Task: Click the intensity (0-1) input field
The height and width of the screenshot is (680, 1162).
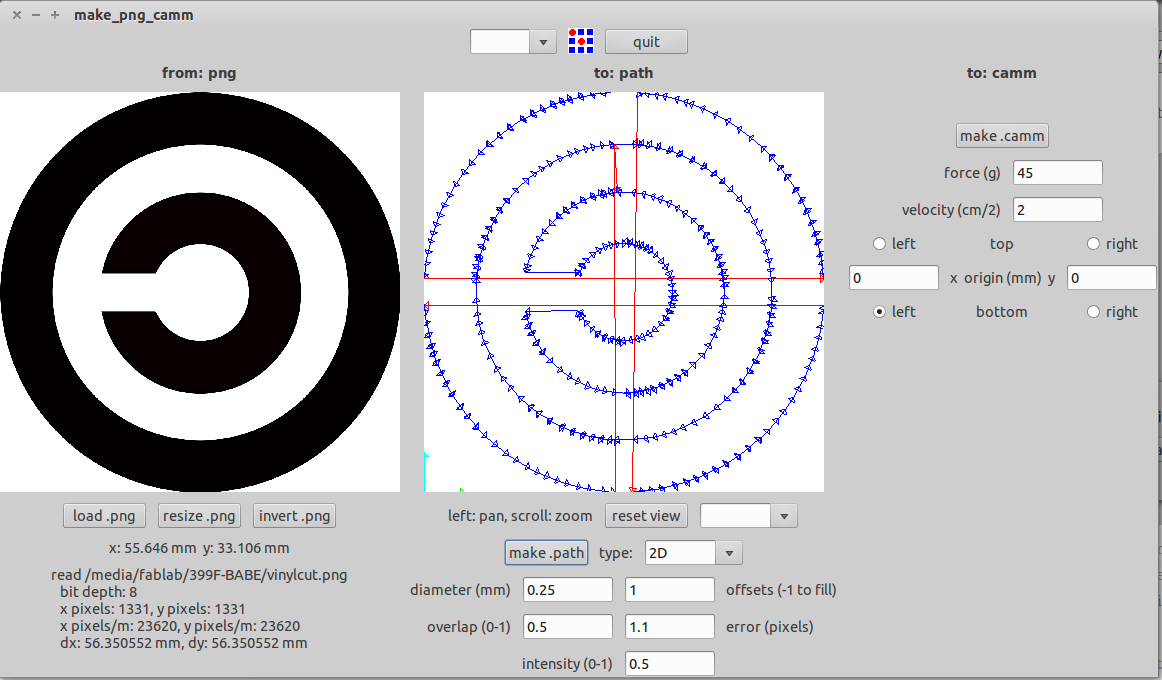Action: click(x=670, y=664)
